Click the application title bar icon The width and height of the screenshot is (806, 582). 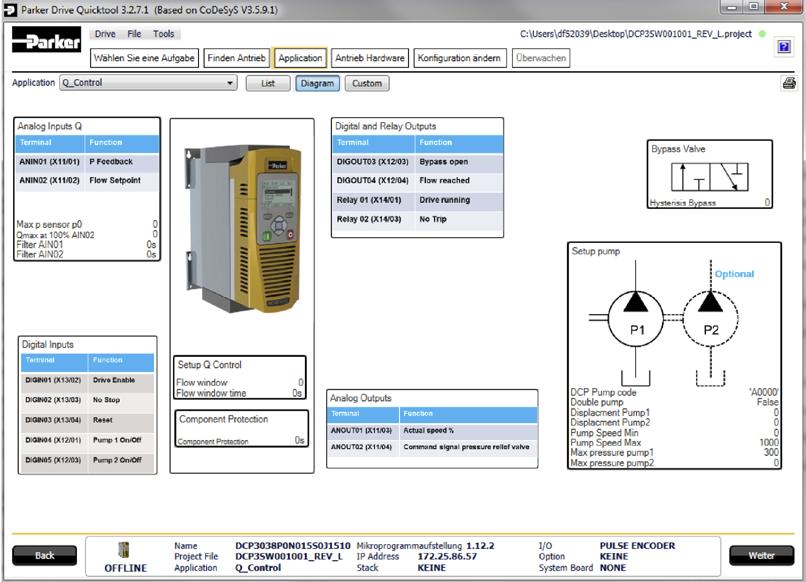pos(10,9)
